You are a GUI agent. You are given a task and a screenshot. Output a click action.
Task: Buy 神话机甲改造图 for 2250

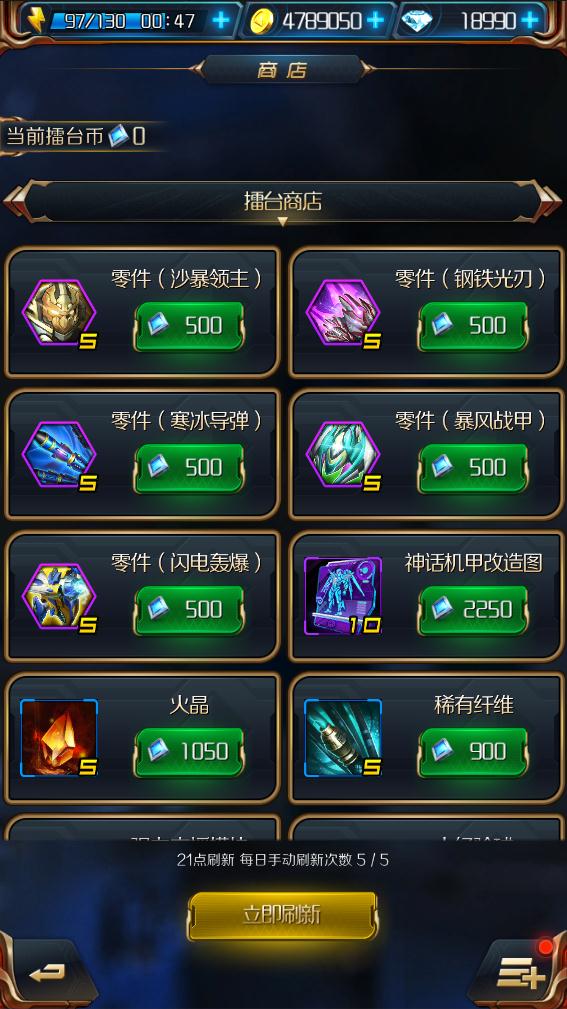pos(473,610)
